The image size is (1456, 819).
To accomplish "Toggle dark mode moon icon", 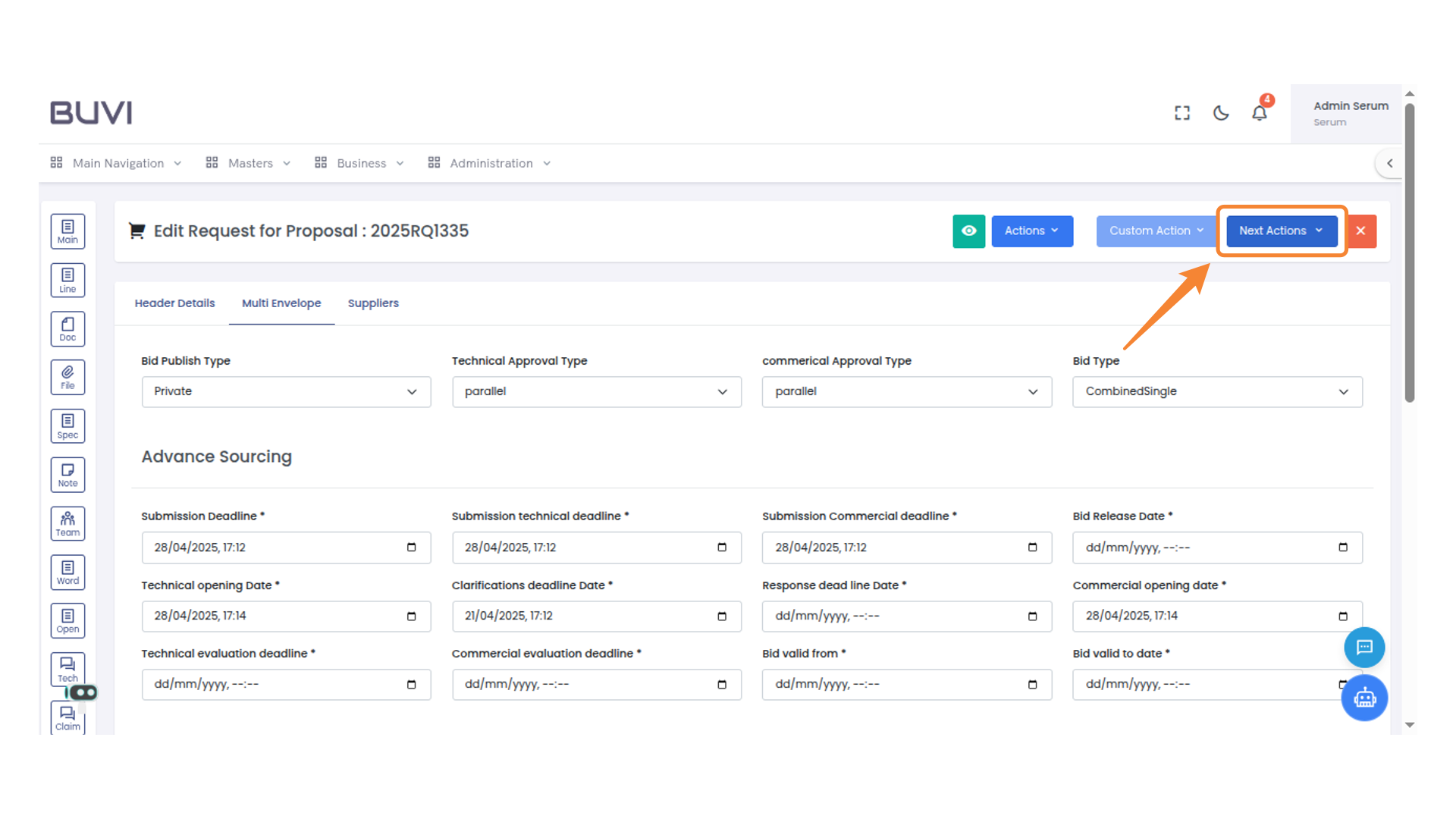I will click(x=1220, y=113).
